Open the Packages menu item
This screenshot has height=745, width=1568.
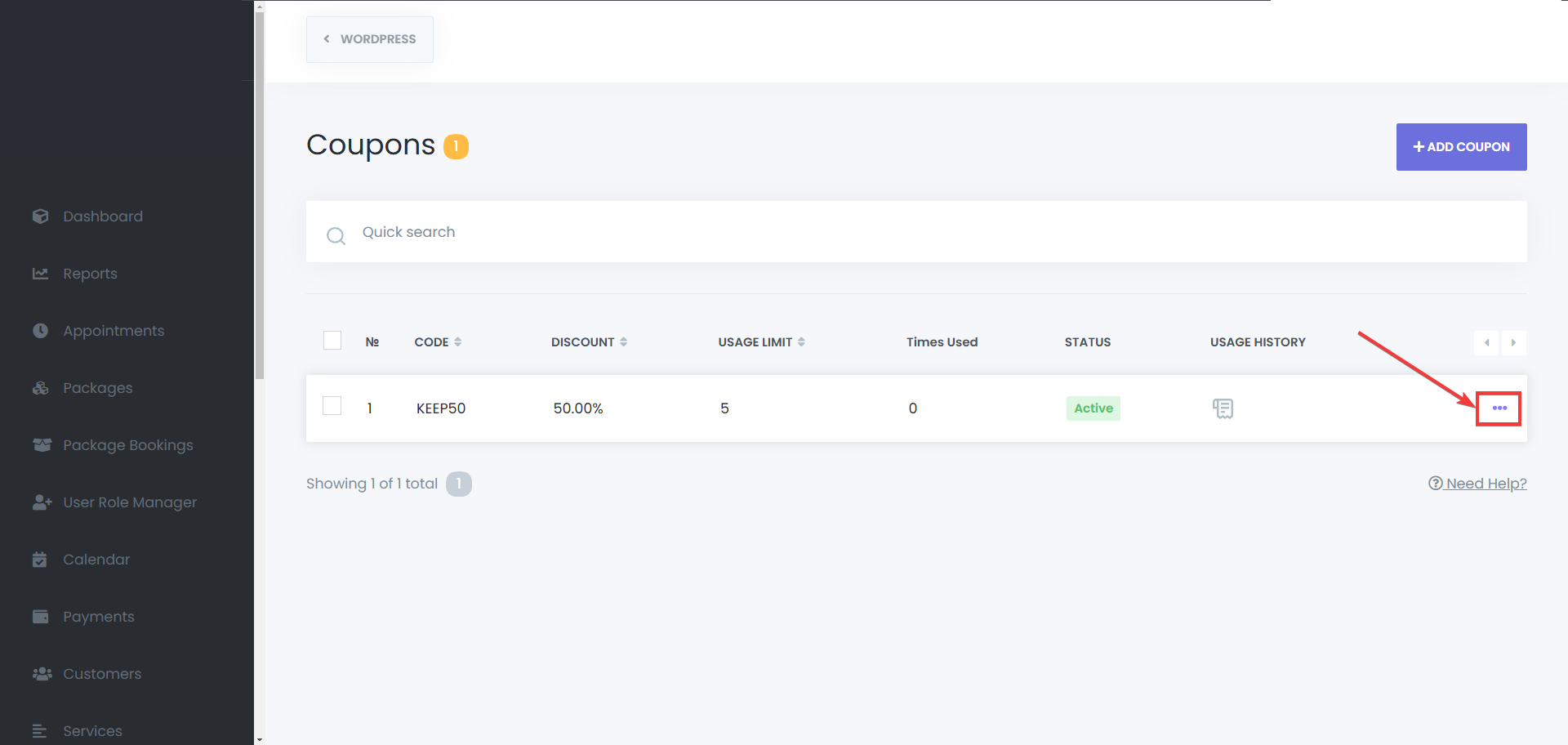tap(97, 388)
